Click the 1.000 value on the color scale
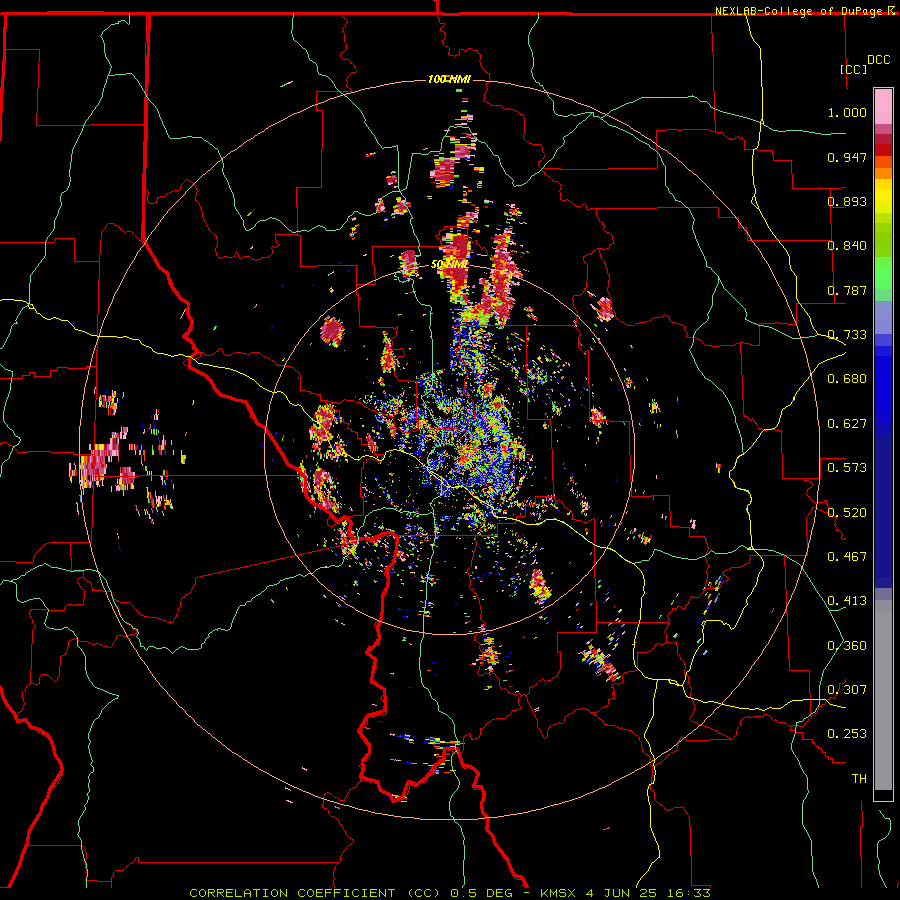 pyautogui.click(x=847, y=112)
